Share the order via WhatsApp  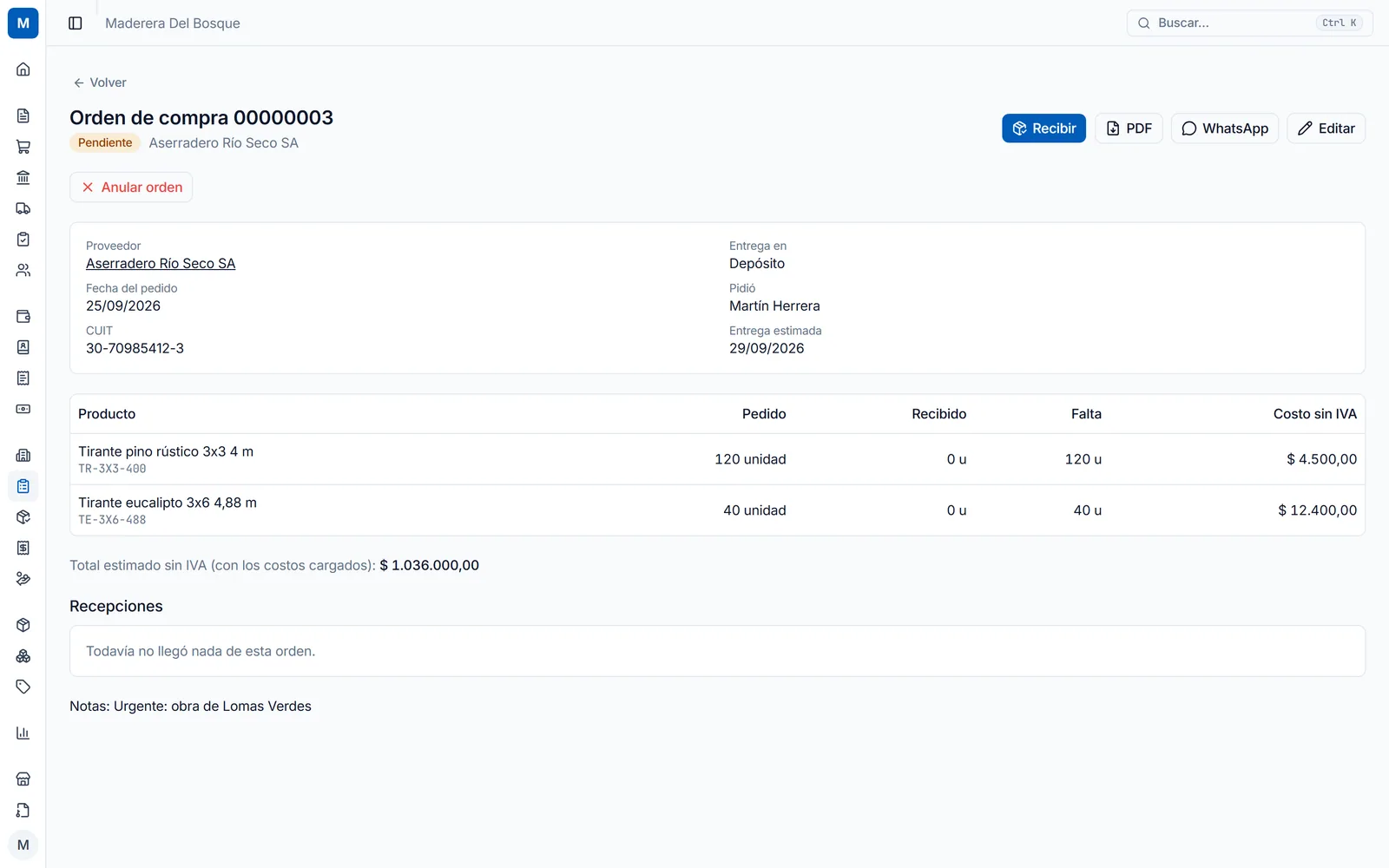pos(1225,128)
